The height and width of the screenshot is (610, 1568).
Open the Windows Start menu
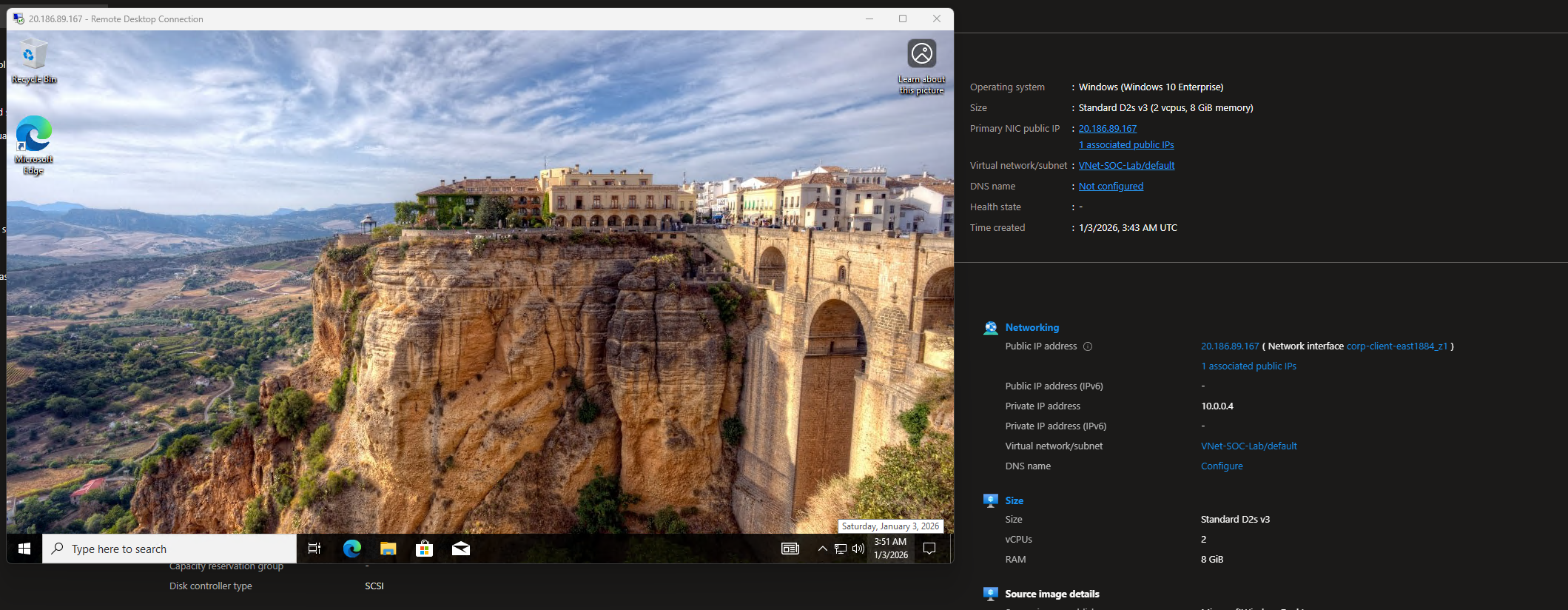click(x=24, y=549)
